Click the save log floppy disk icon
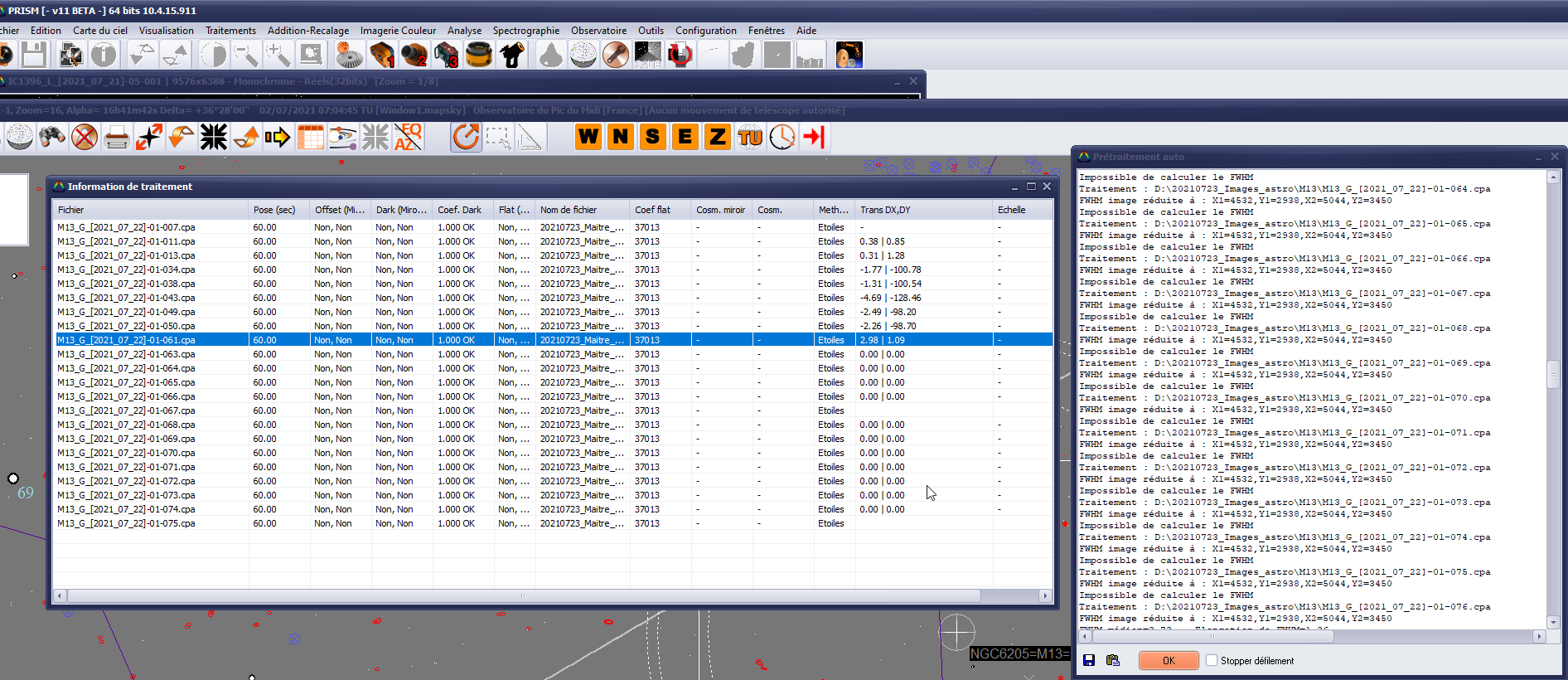The height and width of the screenshot is (680, 1568). point(1089,660)
